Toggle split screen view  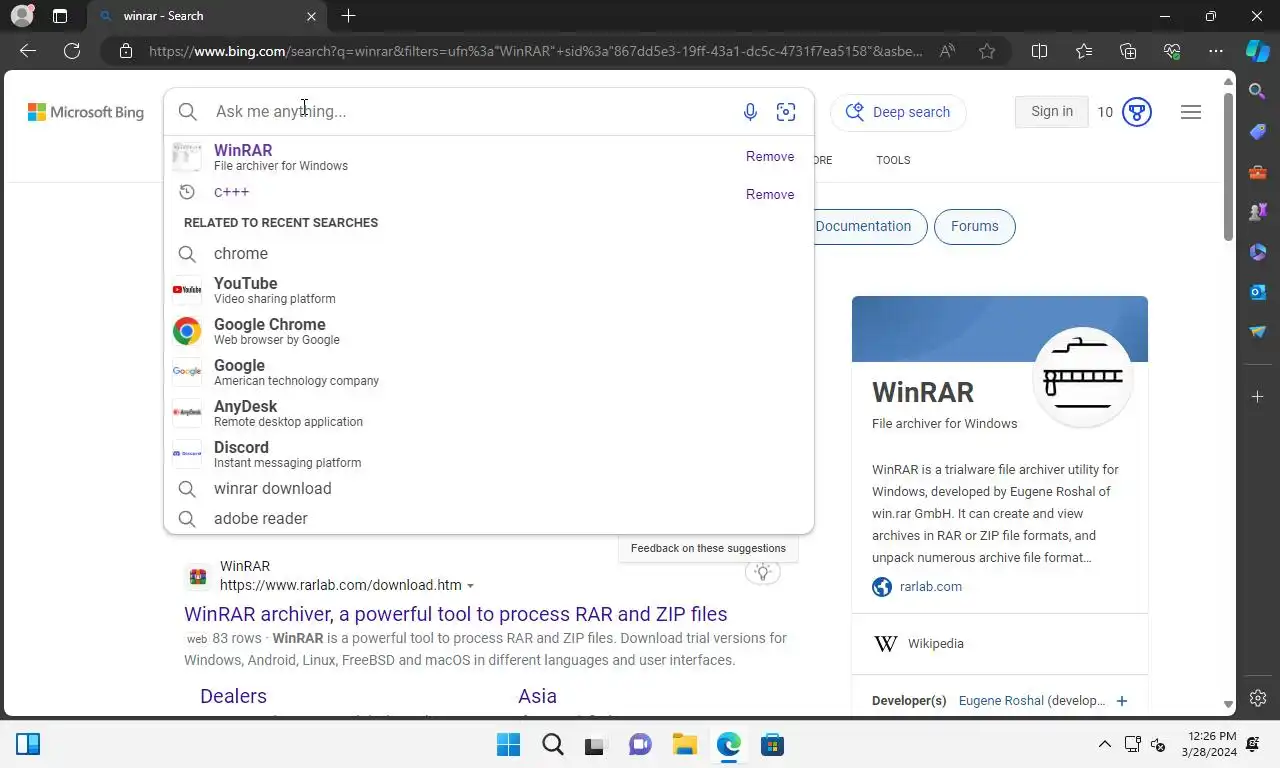1039,51
